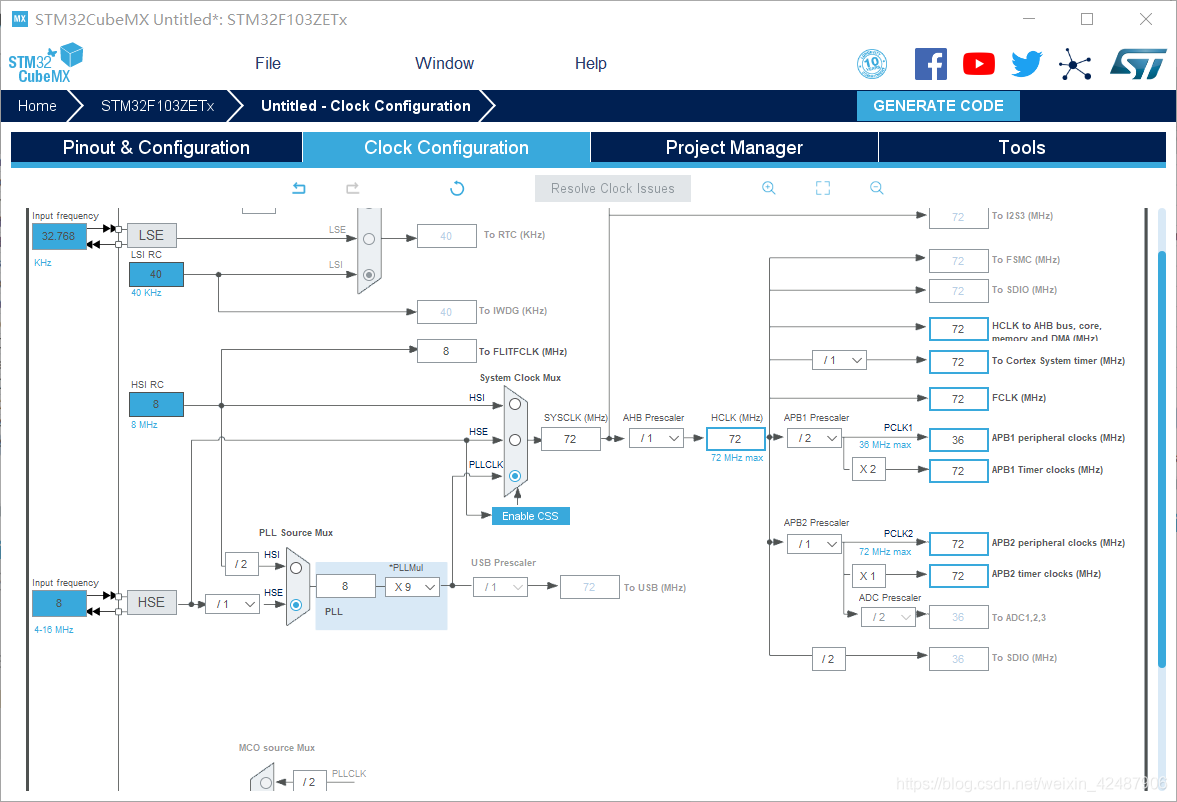Open the Twitter bird icon link
1177x802 pixels.
(1026, 64)
